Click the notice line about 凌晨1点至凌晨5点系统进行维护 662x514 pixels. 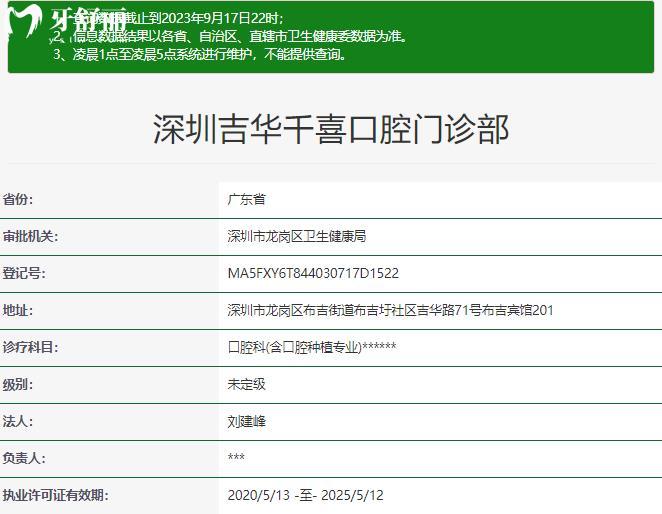pos(200,54)
